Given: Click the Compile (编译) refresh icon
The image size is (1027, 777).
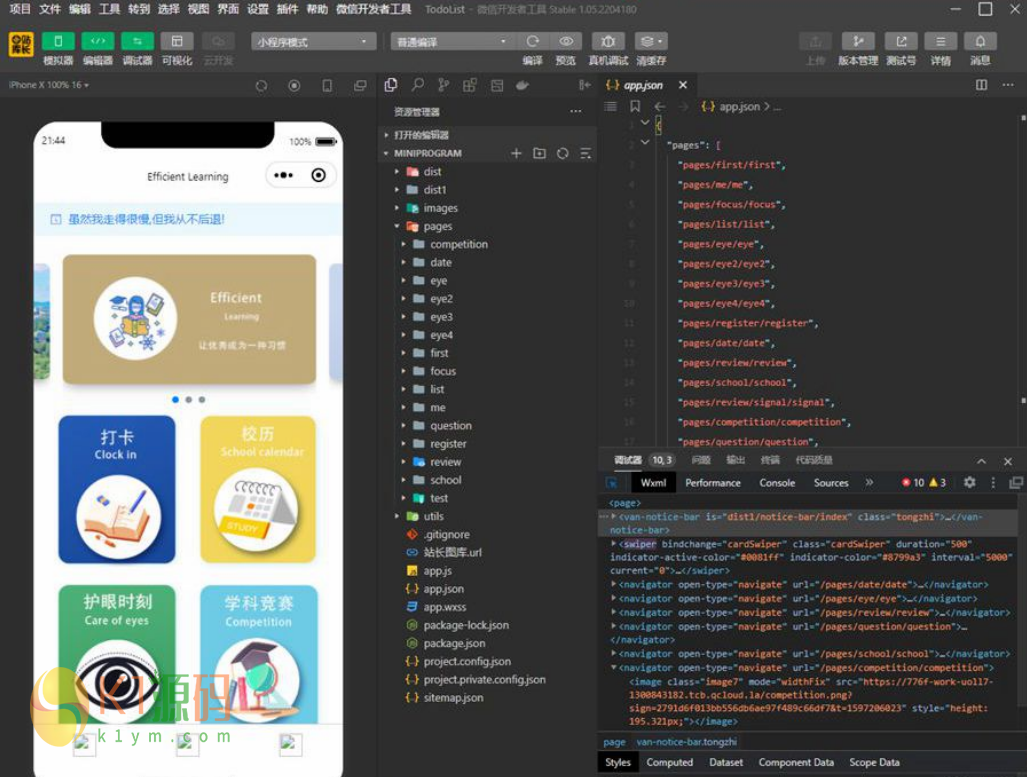Looking at the screenshot, I should pyautogui.click(x=533, y=41).
